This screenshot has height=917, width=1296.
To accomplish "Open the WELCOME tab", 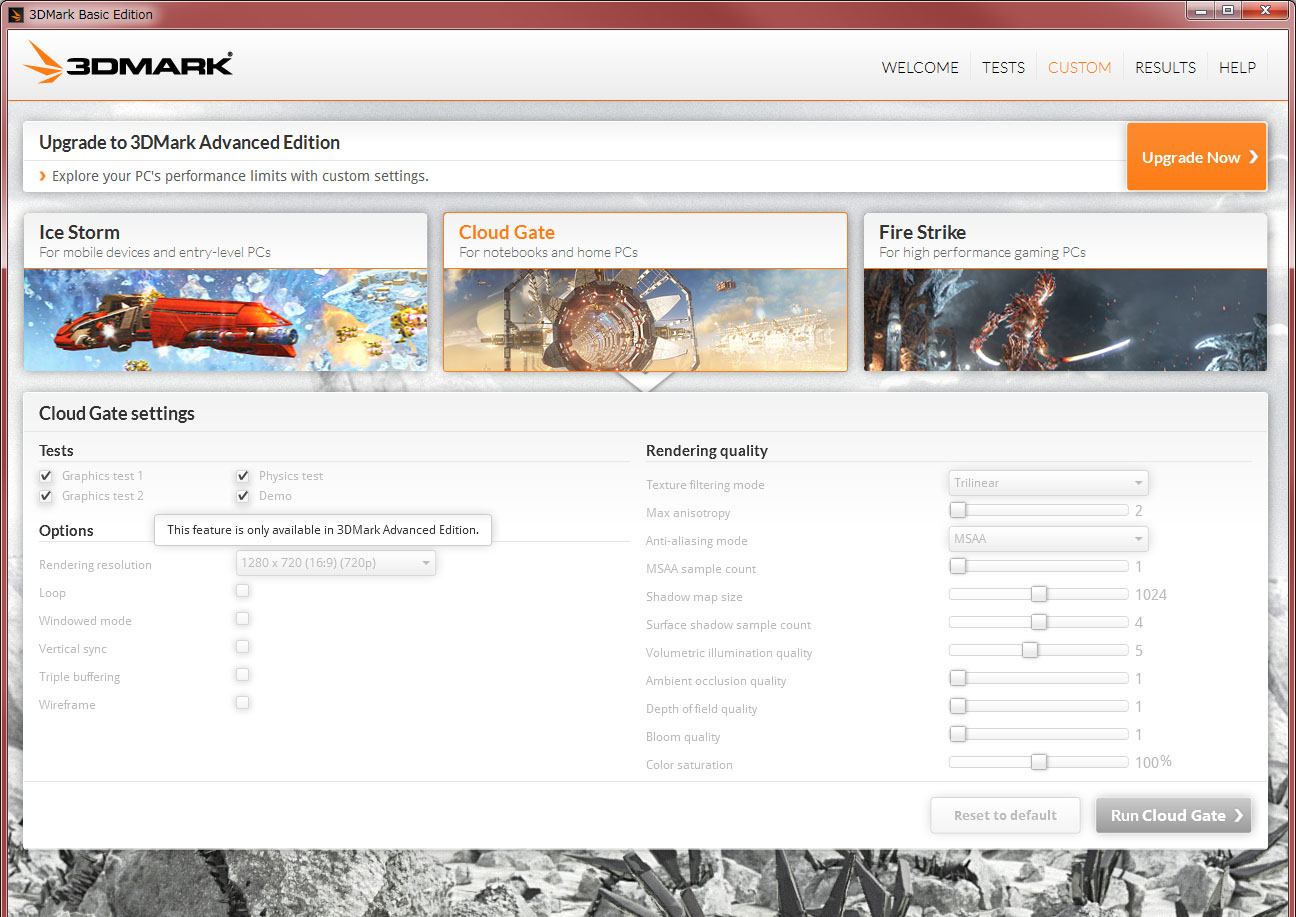I will [x=920, y=67].
